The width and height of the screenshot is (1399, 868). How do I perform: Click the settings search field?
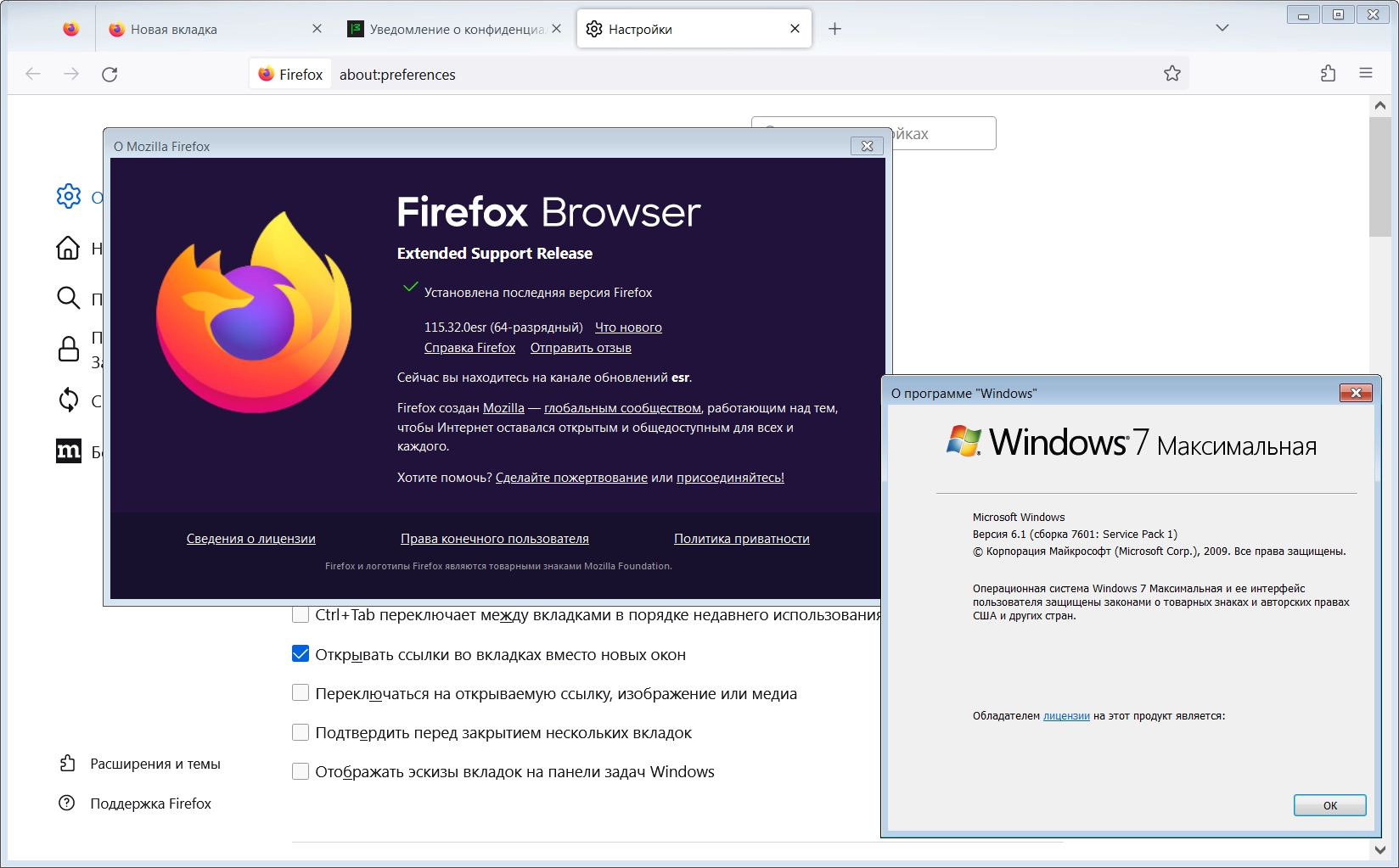click(942, 133)
